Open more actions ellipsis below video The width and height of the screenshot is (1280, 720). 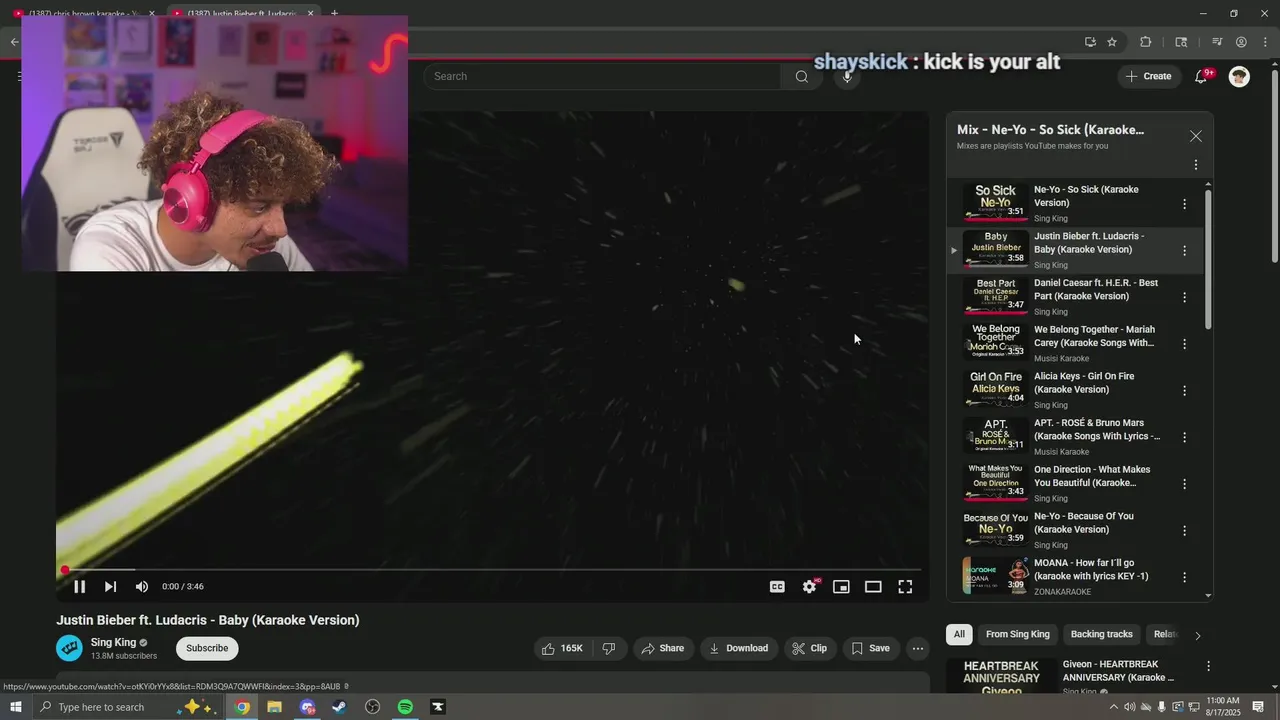(x=918, y=648)
